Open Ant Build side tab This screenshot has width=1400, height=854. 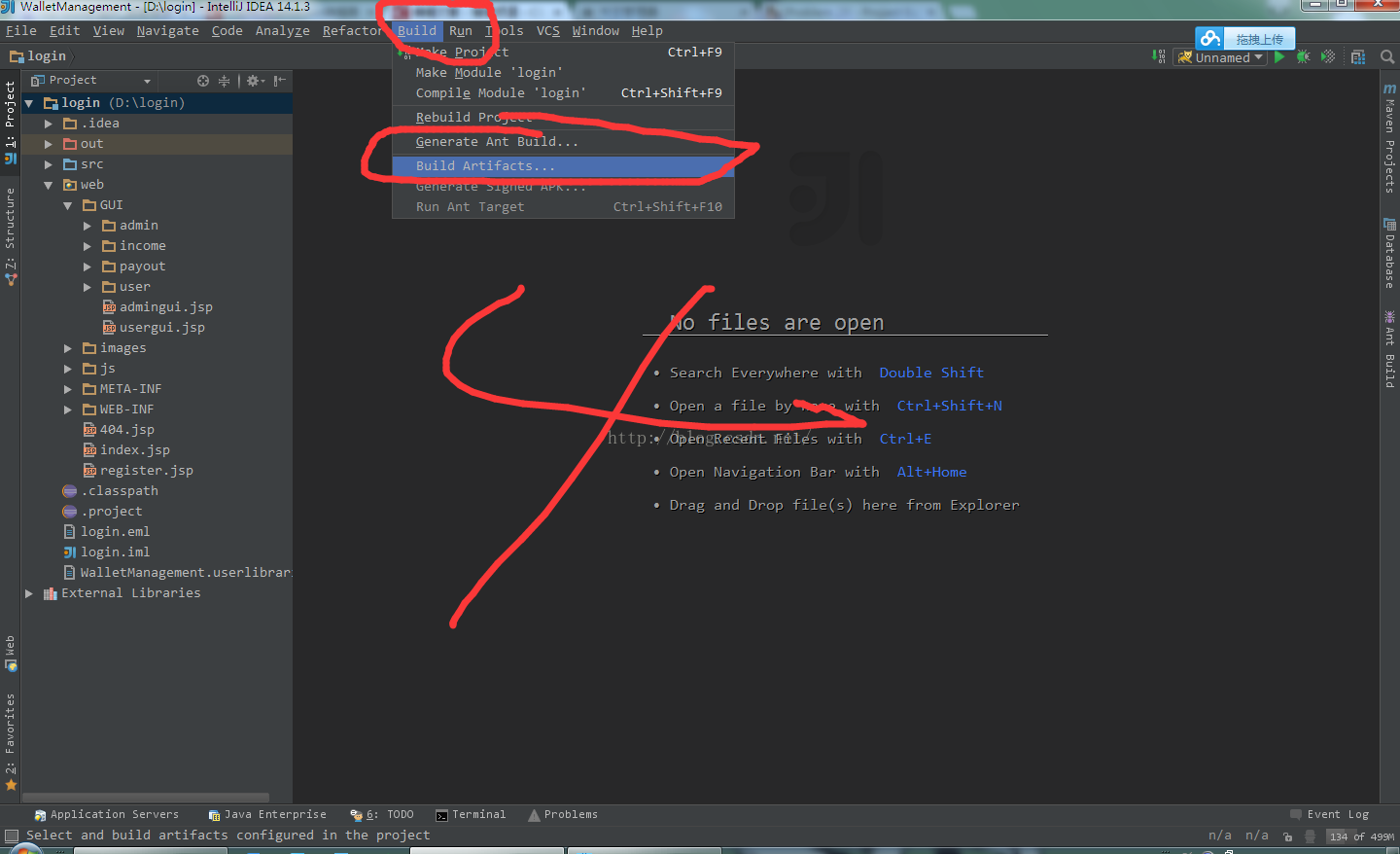(x=1389, y=349)
